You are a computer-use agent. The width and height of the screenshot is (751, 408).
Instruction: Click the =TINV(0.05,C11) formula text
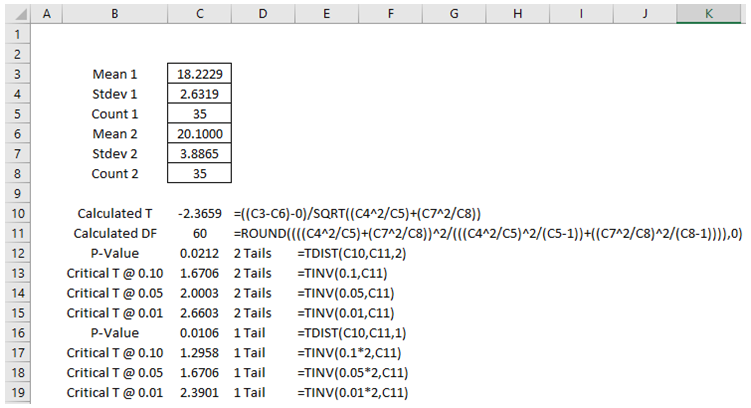(345, 293)
